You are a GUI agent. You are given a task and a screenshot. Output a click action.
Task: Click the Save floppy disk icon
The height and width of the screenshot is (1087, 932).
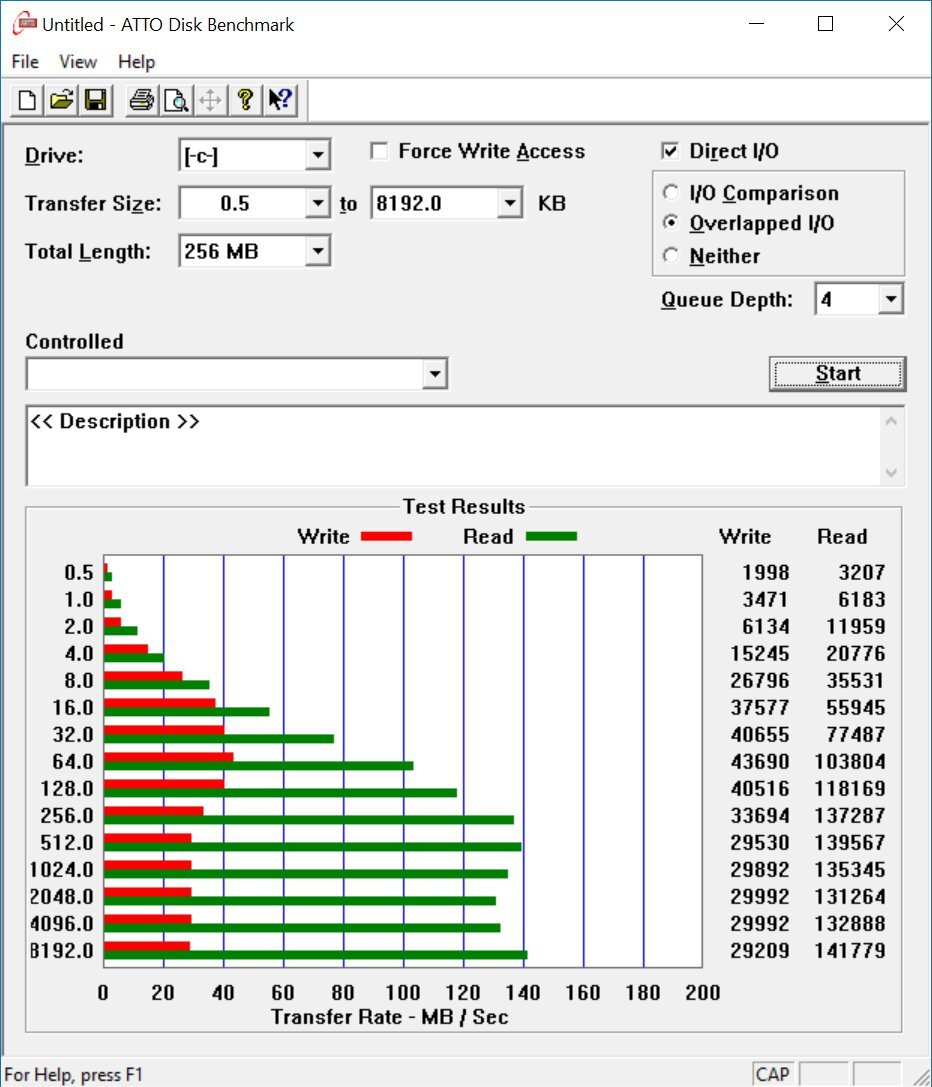[95, 100]
